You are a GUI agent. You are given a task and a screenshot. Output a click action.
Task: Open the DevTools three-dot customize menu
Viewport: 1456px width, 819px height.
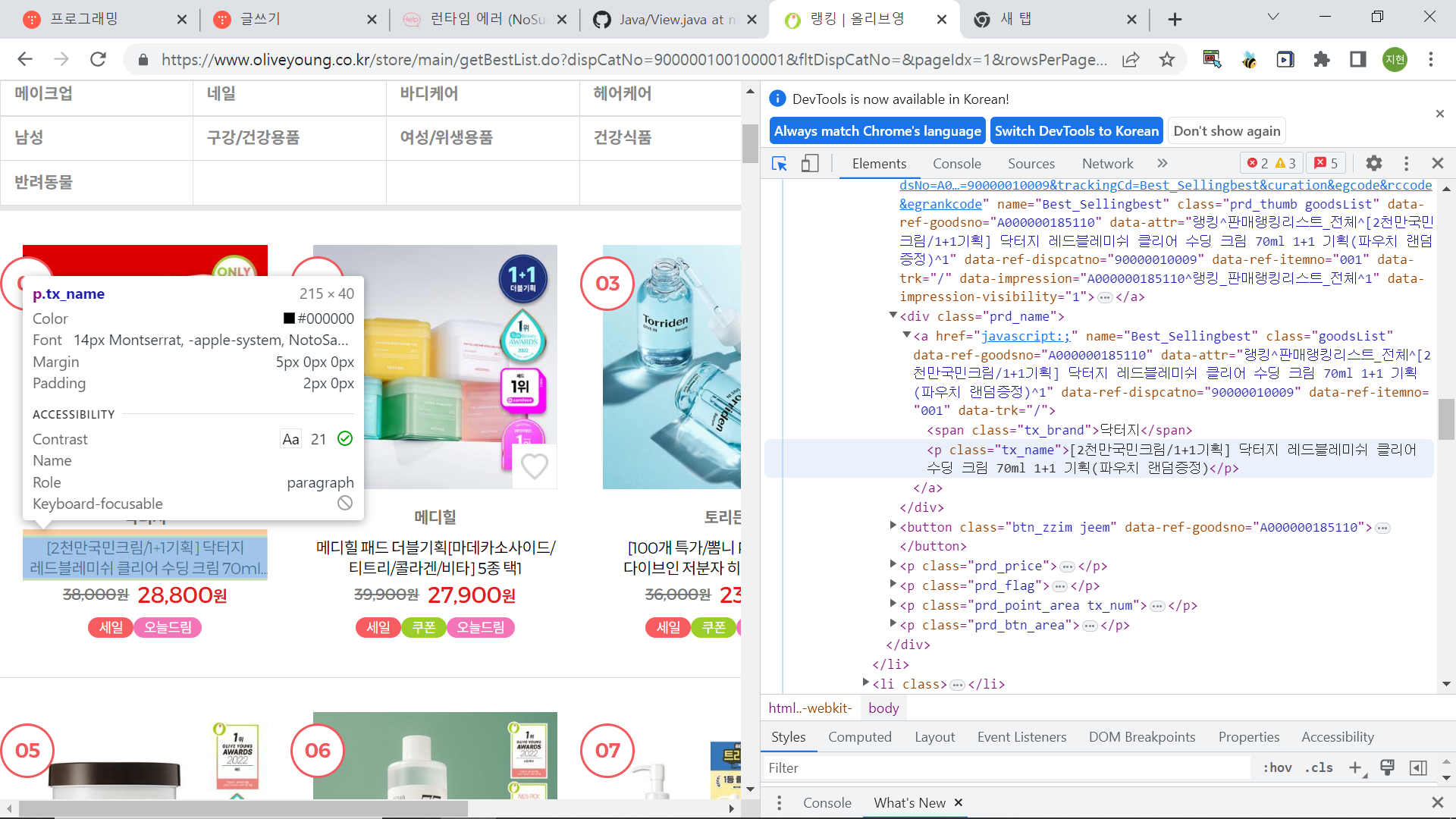pyautogui.click(x=1406, y=163)
